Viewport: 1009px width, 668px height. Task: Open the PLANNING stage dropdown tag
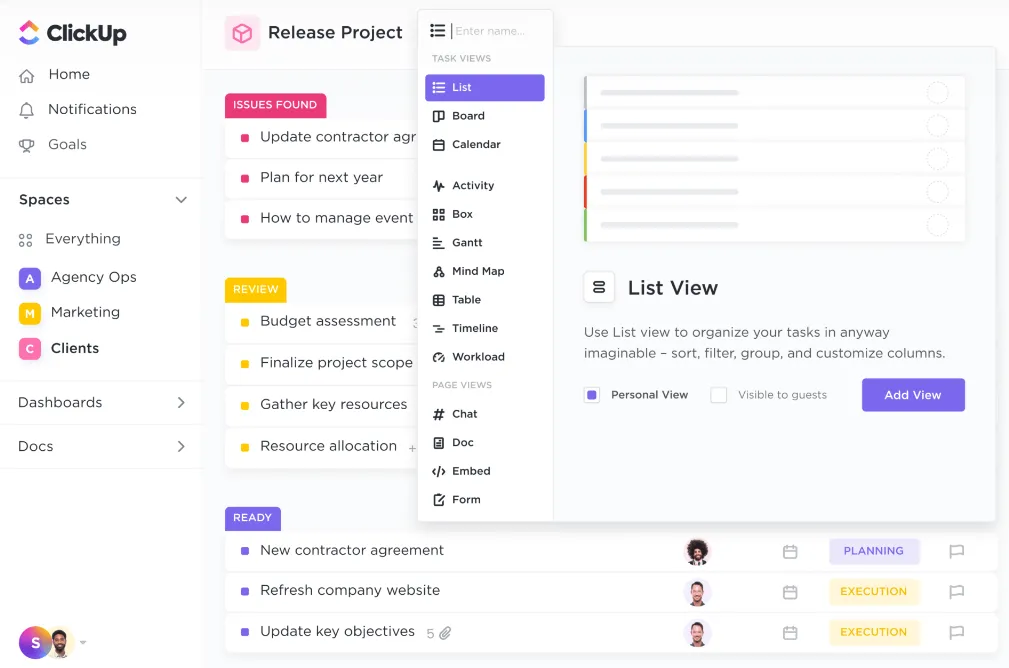[x=874, y=552]
